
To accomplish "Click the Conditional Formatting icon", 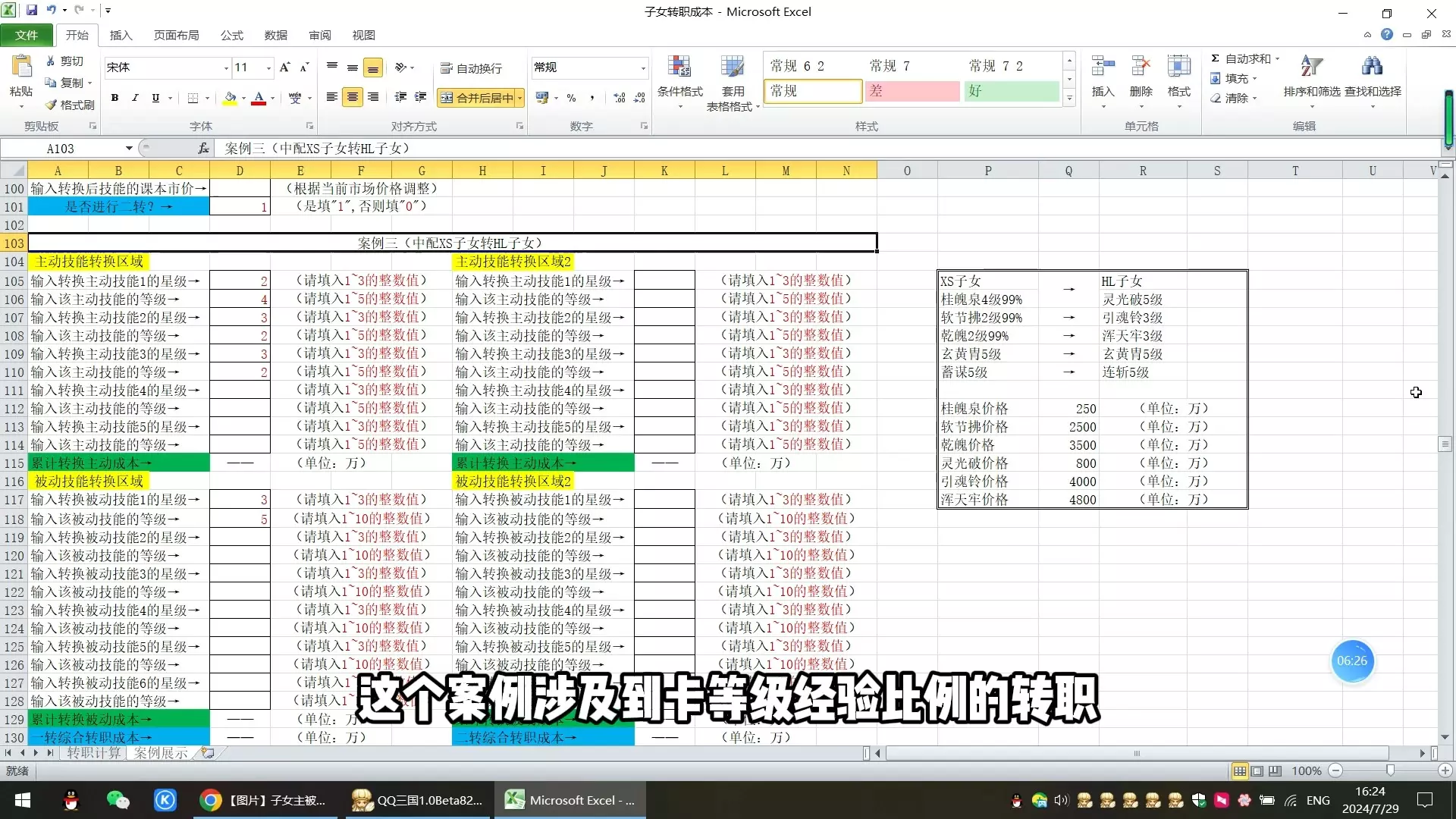I will [x=679, y=68].
